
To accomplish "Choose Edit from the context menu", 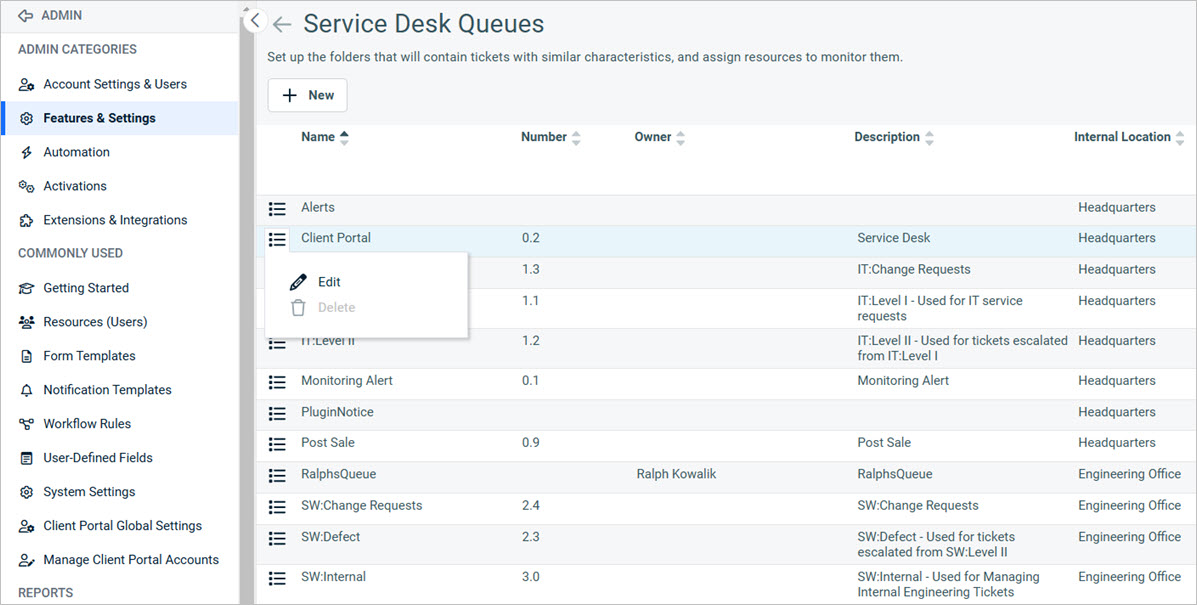I will pyautogui.click(x=330, y=281).
